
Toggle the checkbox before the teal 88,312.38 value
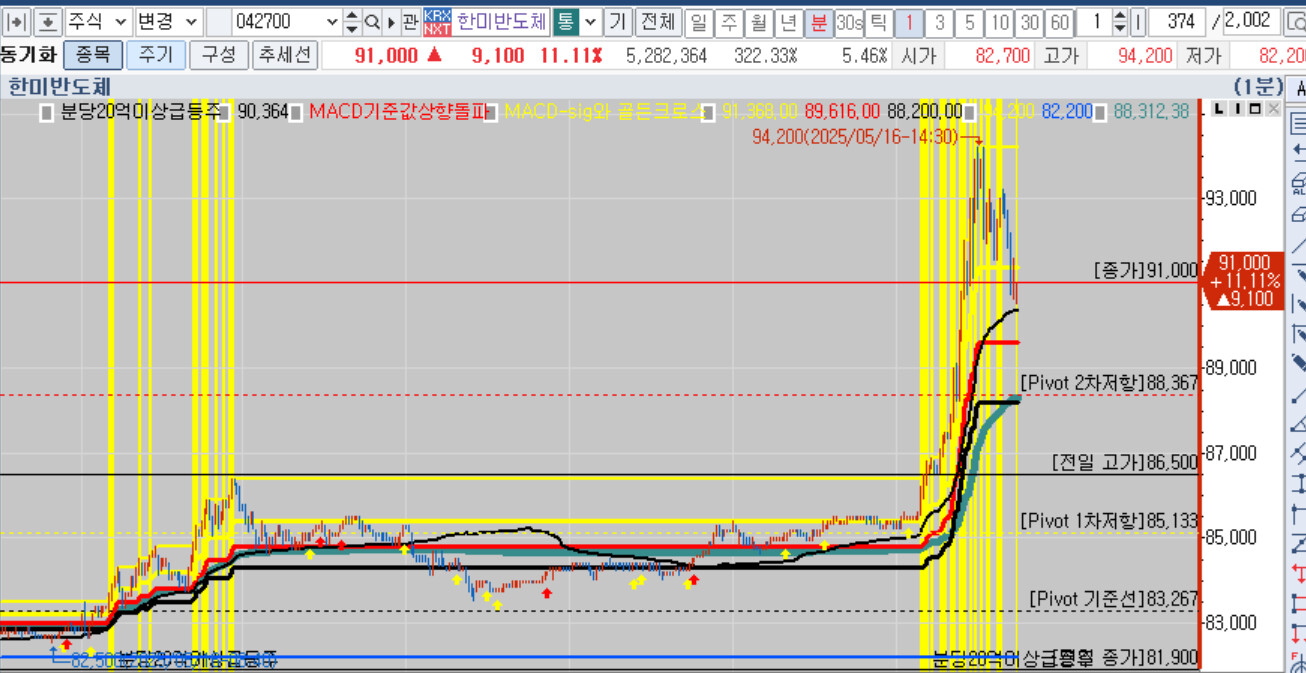click(1101, 112)
